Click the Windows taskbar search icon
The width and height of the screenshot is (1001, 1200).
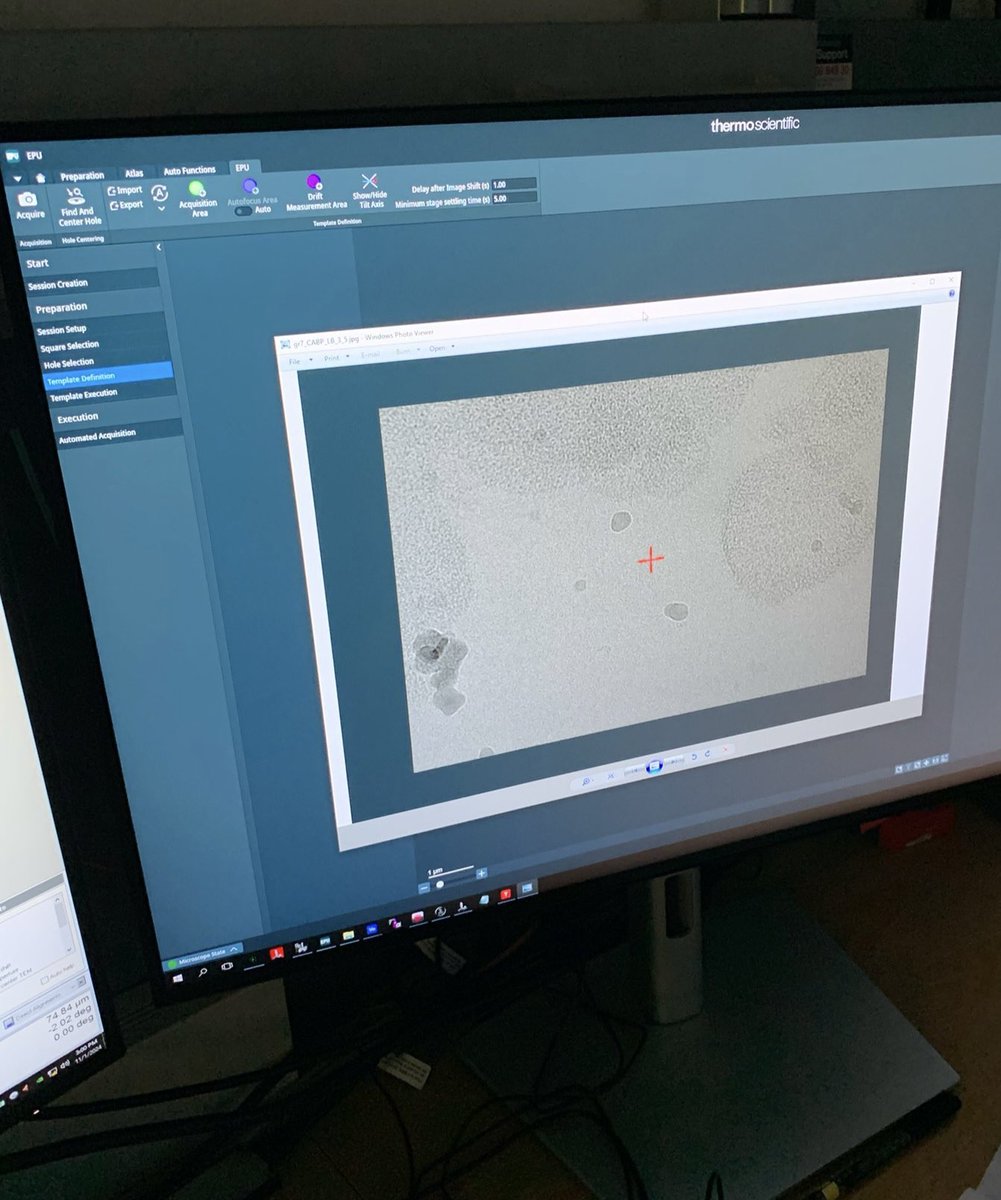[x=202, y=972]
